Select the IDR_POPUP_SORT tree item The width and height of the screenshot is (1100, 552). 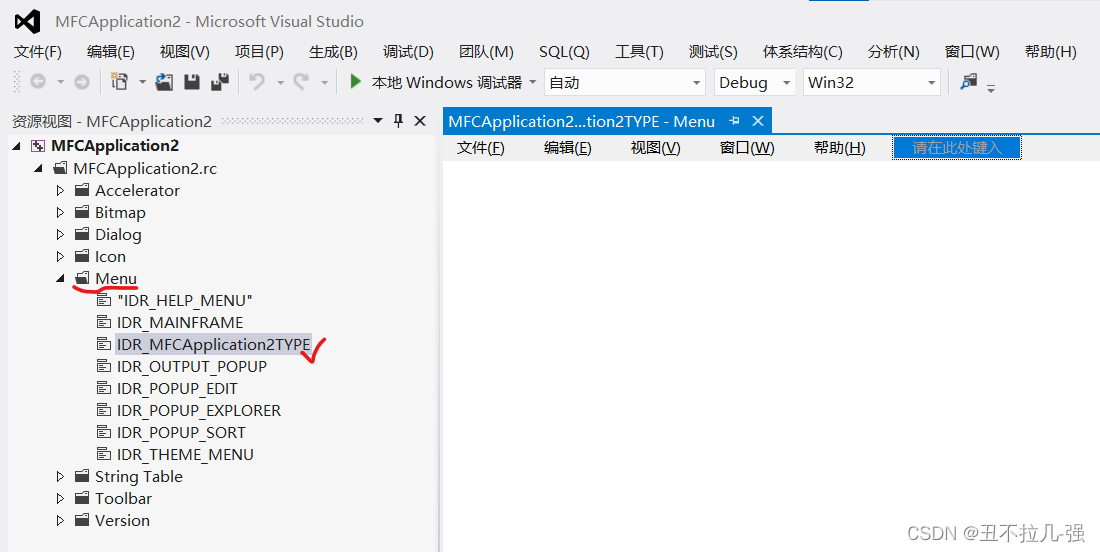tap(181, 432)
